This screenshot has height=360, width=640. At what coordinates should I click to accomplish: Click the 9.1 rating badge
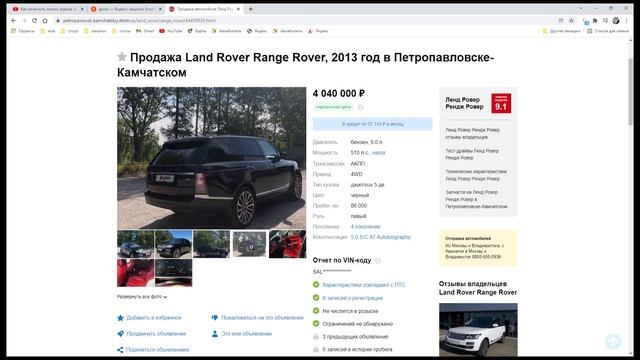pos(501,103)
